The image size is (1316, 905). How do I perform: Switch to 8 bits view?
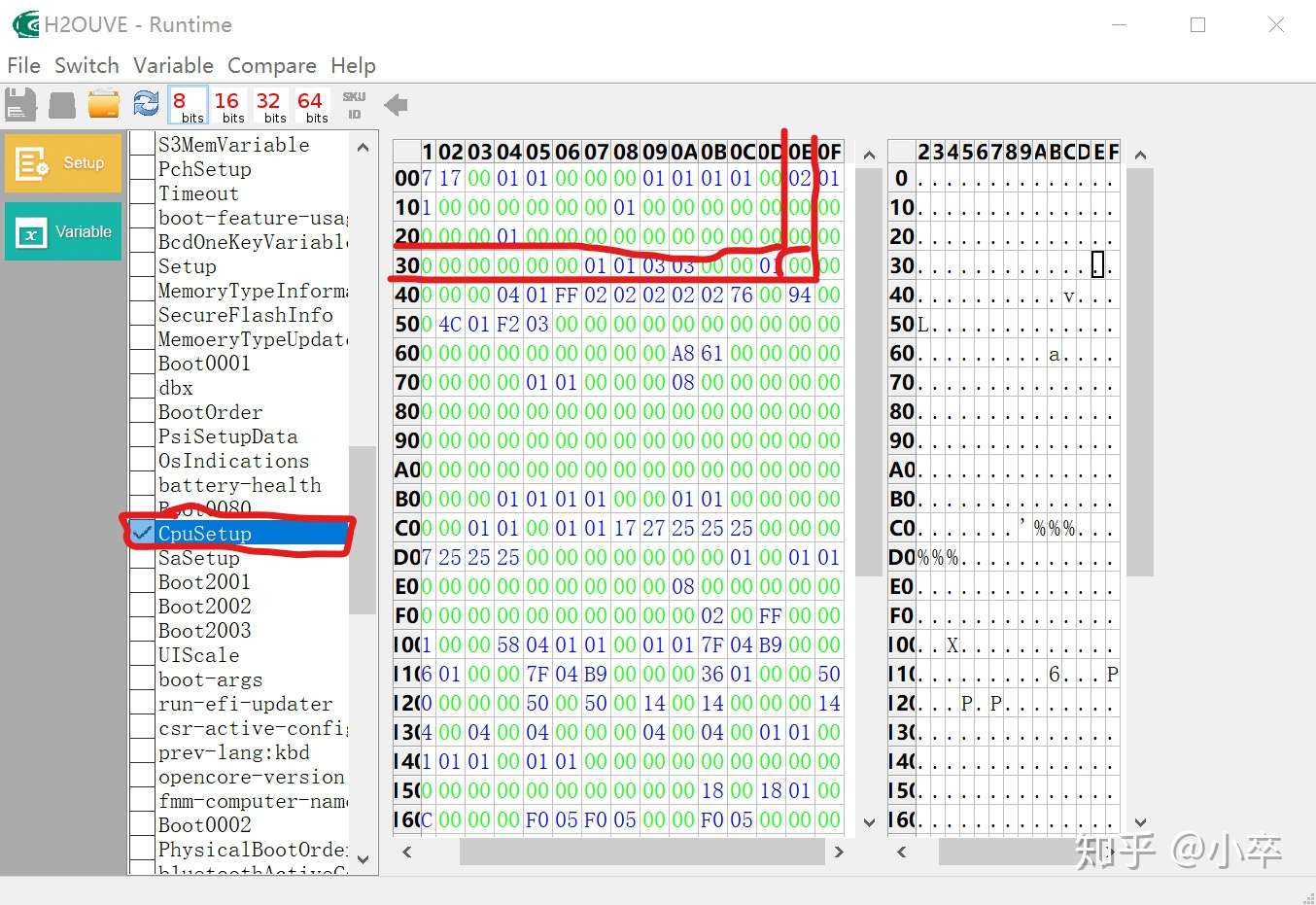[188, 106]
